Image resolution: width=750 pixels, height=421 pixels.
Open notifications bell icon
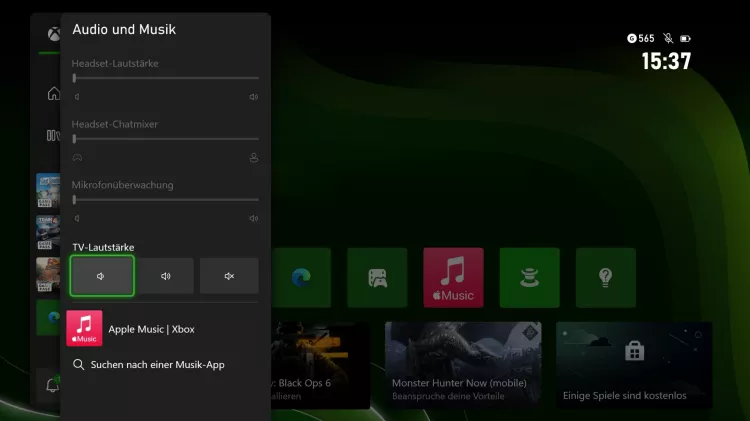[52, 385]
